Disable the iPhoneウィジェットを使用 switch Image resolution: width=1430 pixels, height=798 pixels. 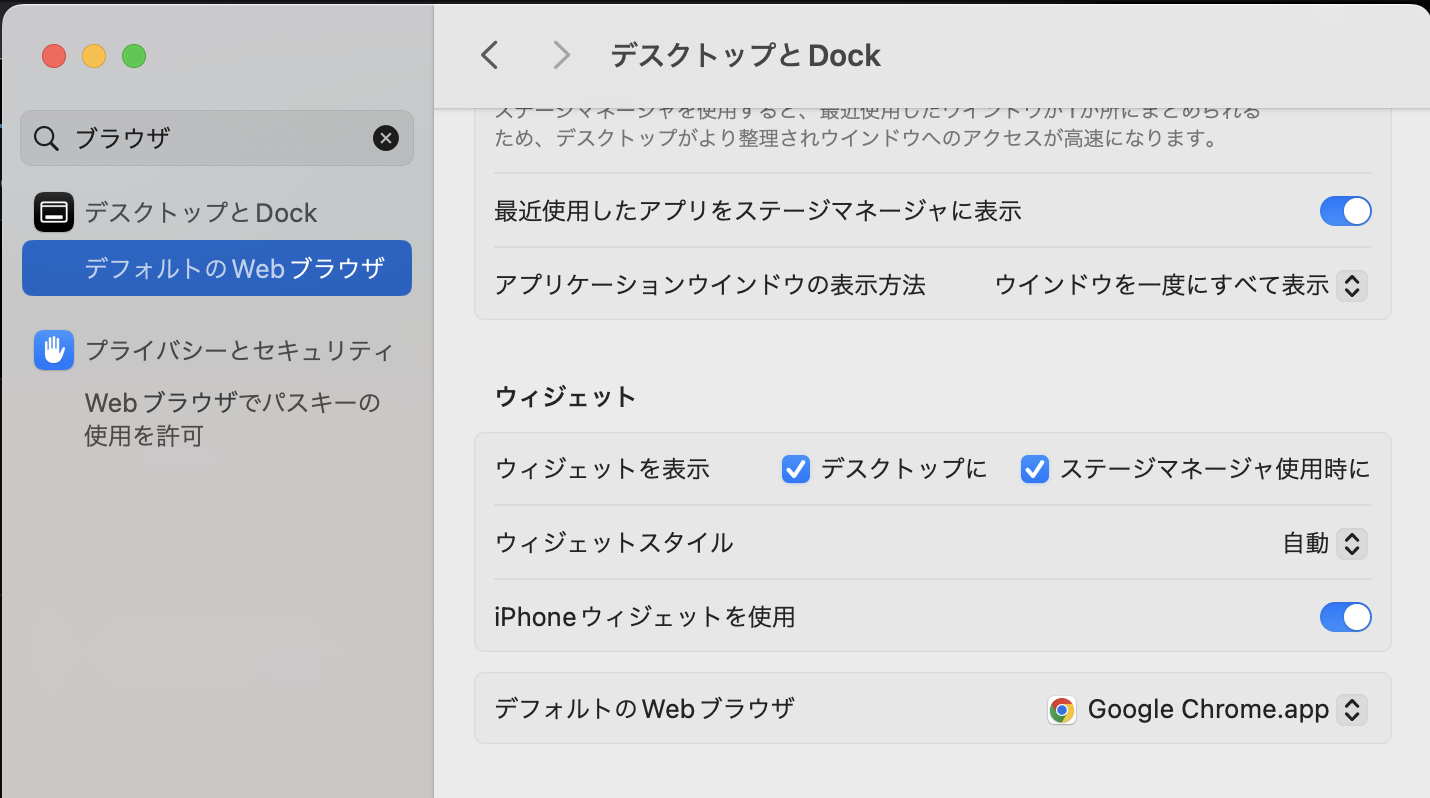1345,617
